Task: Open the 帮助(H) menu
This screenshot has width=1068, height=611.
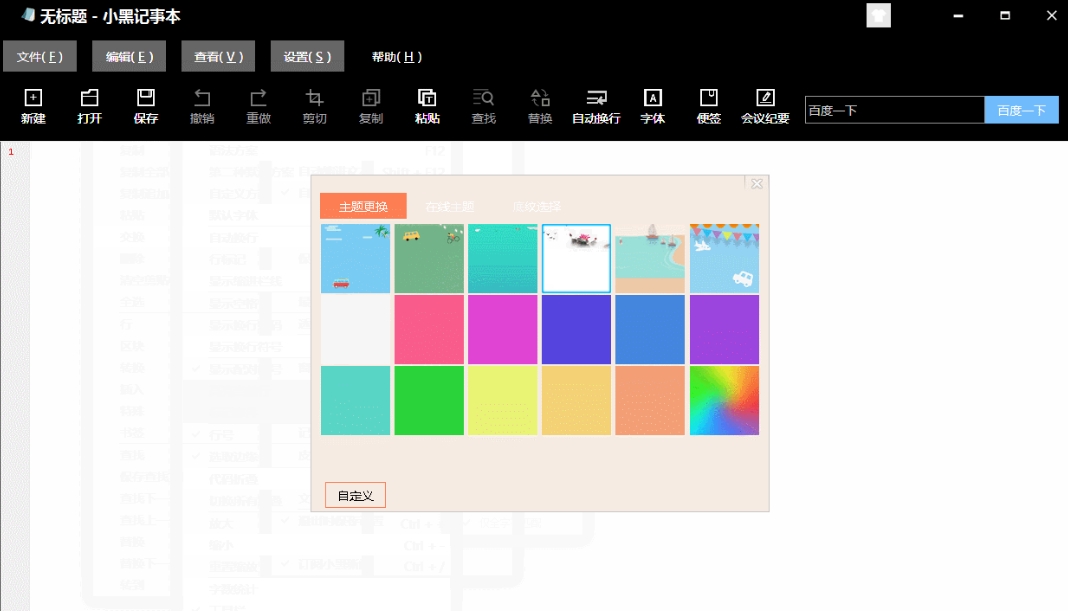Action: (396, 57)
